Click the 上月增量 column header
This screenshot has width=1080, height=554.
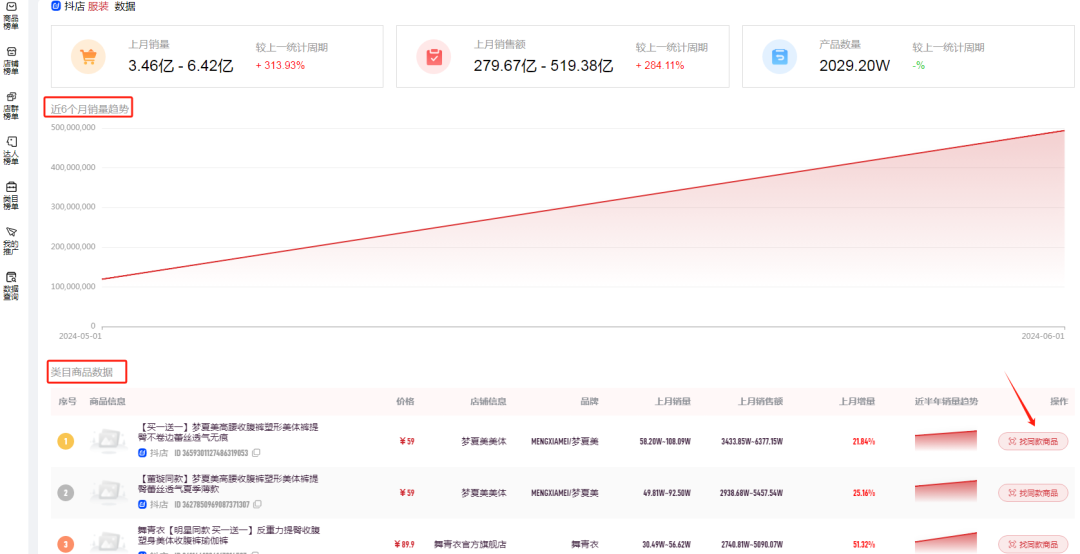click(857, 401)
